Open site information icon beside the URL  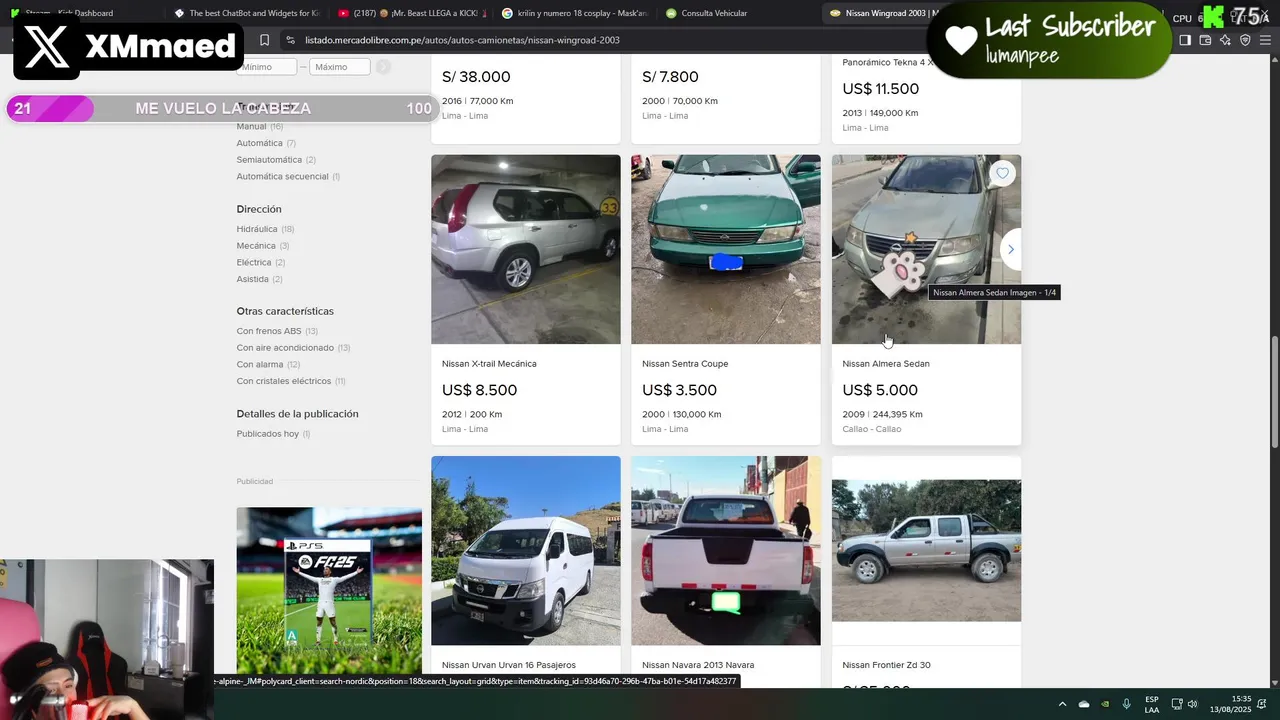(x=290, y=40)
